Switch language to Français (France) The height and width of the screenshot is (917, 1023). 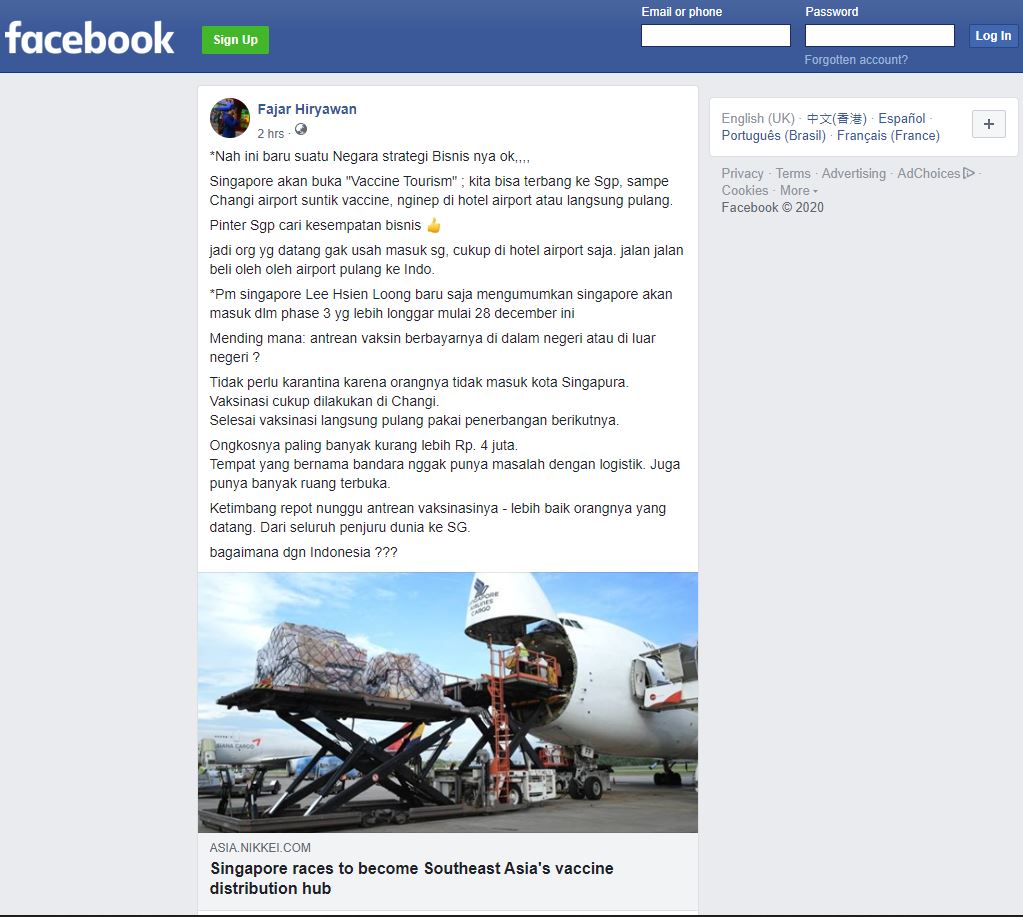click(889, 136)
